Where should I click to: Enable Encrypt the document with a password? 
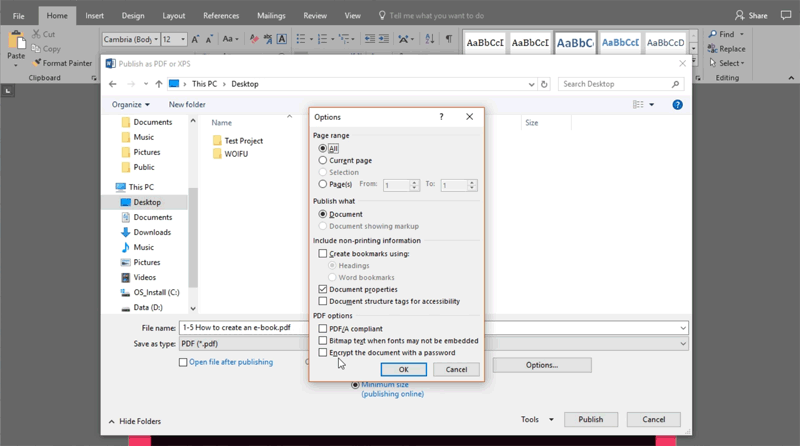click(x=322, y=353)
